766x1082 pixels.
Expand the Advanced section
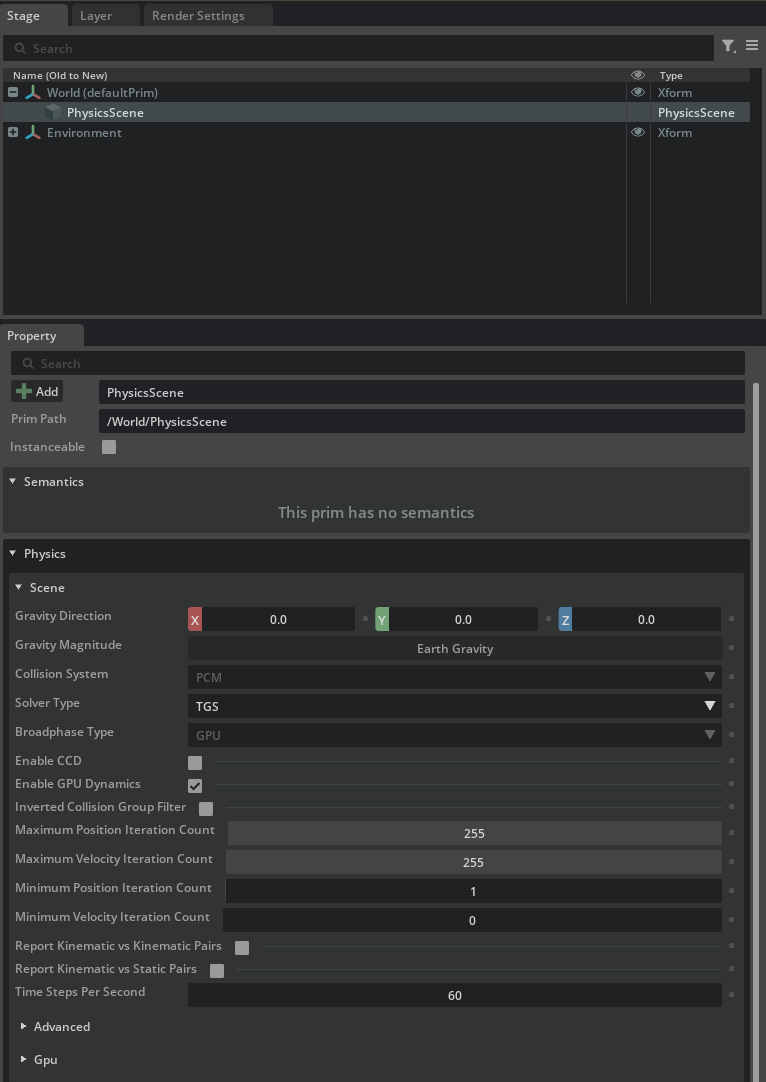pos(24,1027)
